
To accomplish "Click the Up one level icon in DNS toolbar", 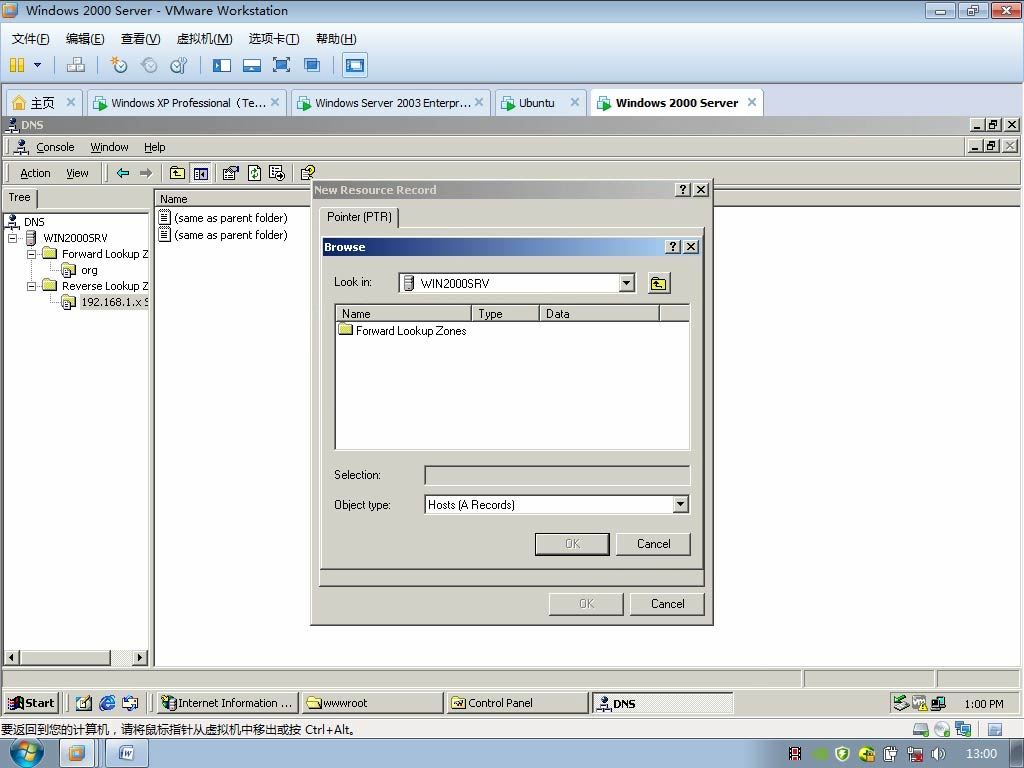I will (177, 173).
